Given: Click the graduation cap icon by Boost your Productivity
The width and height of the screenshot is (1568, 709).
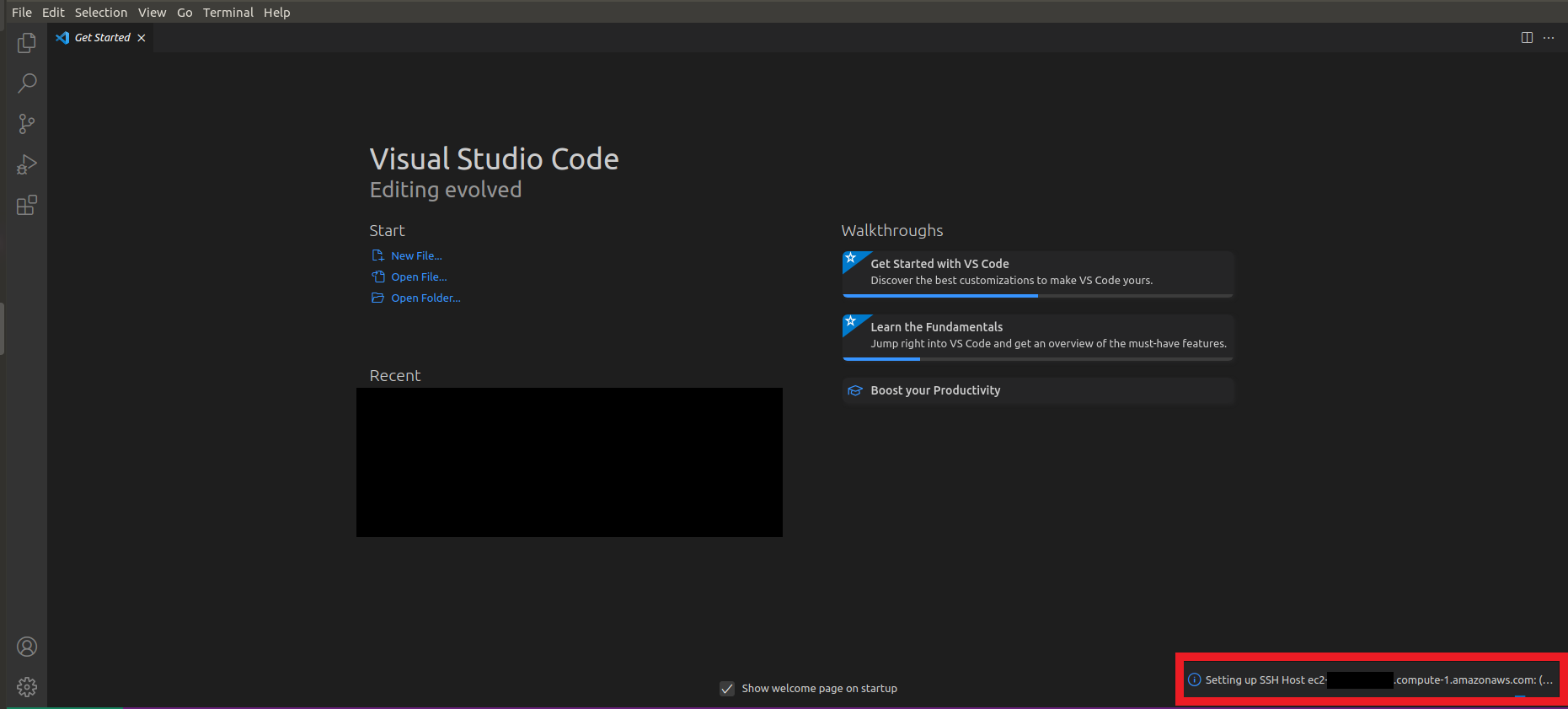Looking at the screenshot, I should pos(855,390).
